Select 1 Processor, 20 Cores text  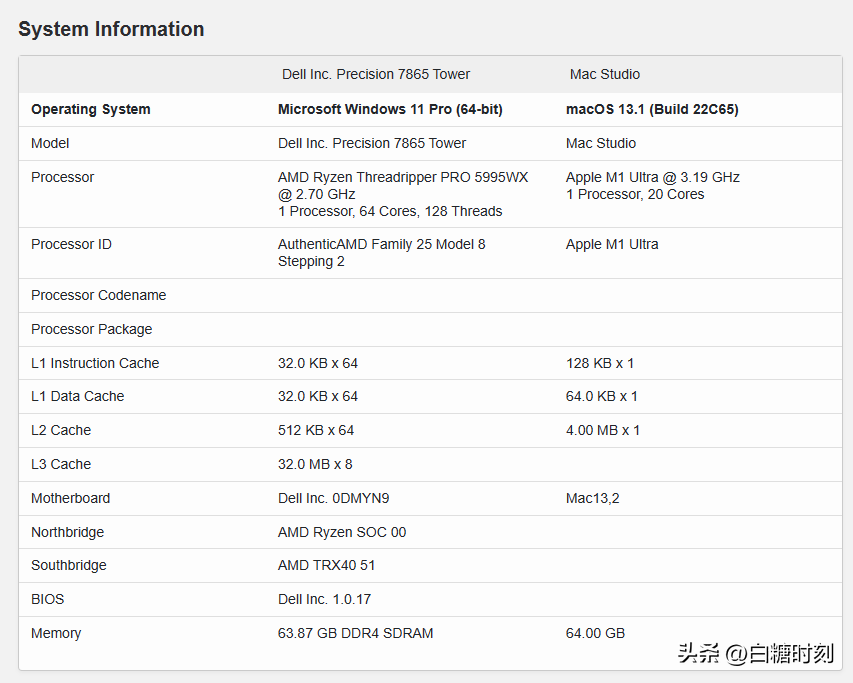click(635, 194)
